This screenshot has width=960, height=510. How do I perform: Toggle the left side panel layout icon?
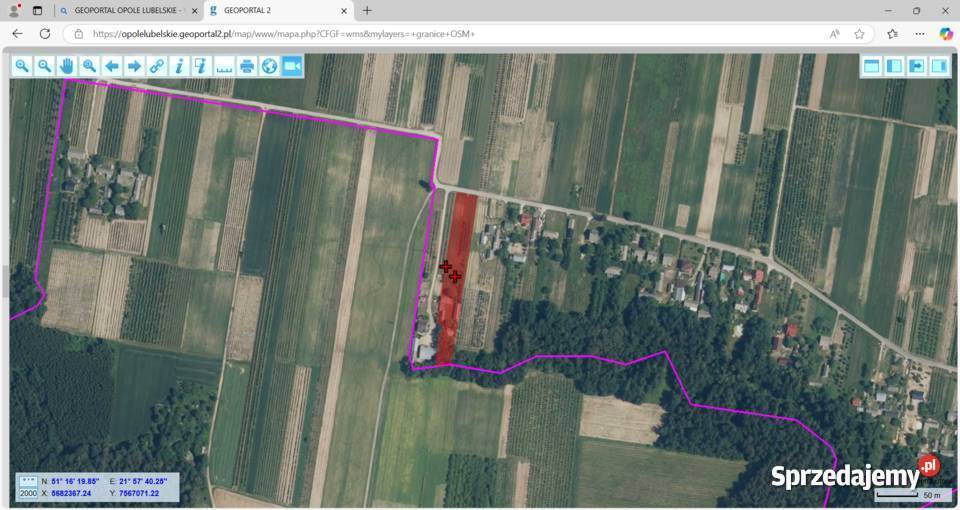click(894, 66)
